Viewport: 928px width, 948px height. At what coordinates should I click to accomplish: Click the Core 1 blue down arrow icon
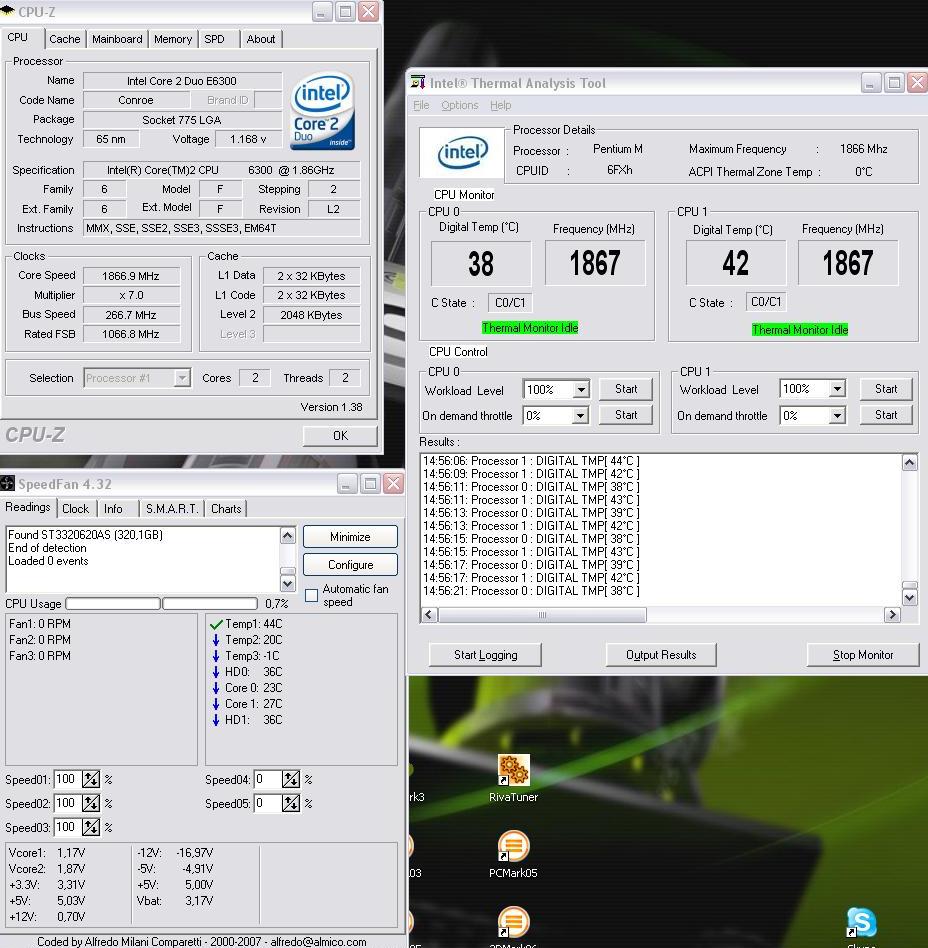pyautogui.click(x=216, y=704)
